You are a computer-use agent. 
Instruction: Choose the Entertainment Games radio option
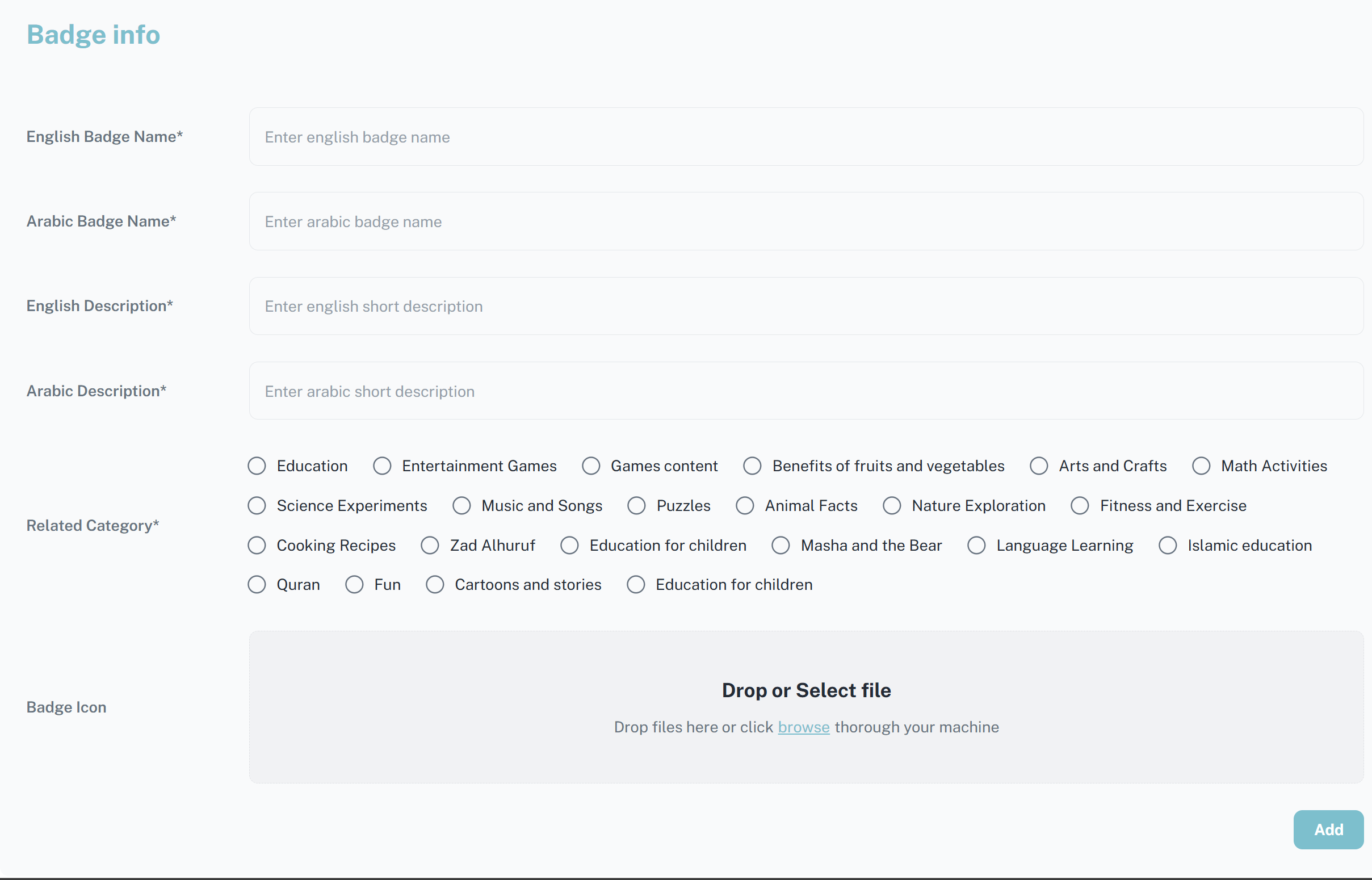click(382, 466)
